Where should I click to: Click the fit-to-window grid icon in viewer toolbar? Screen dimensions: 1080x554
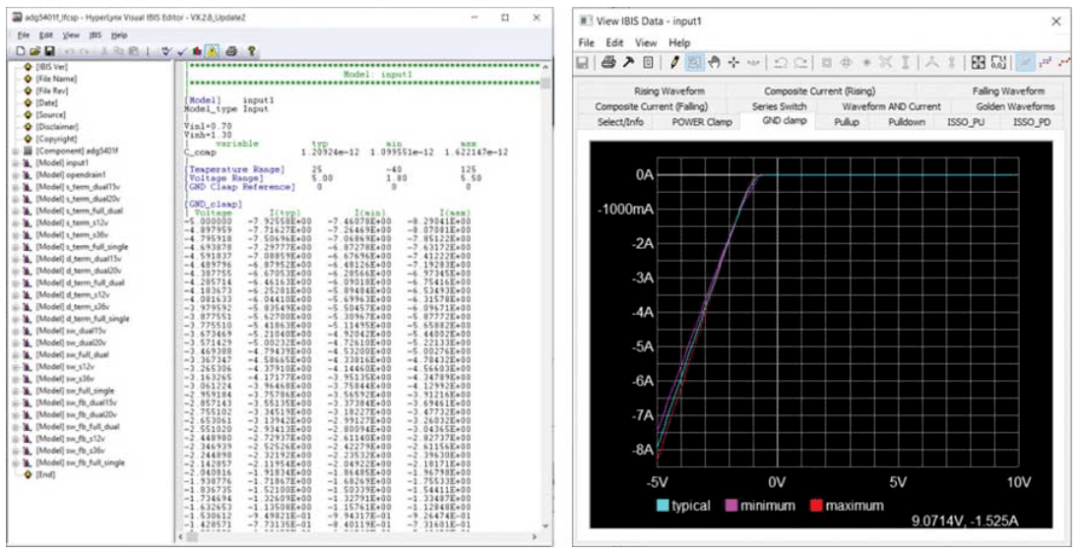click(x=978, y=63)
